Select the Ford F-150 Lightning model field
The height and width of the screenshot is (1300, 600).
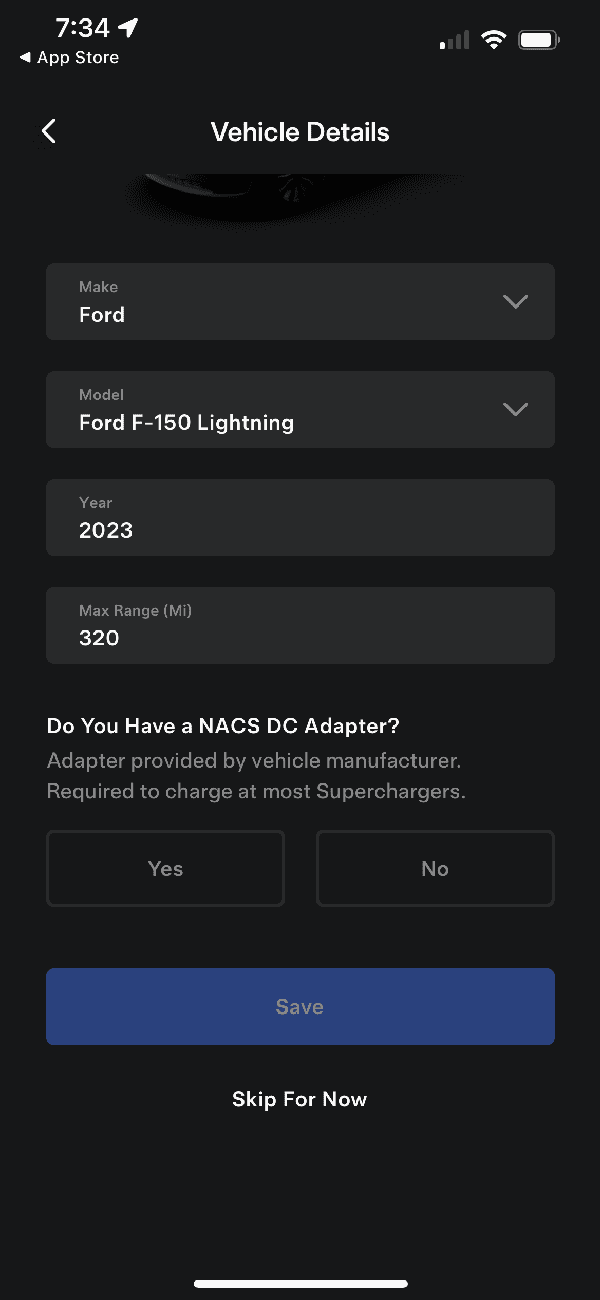click(280, 410)
